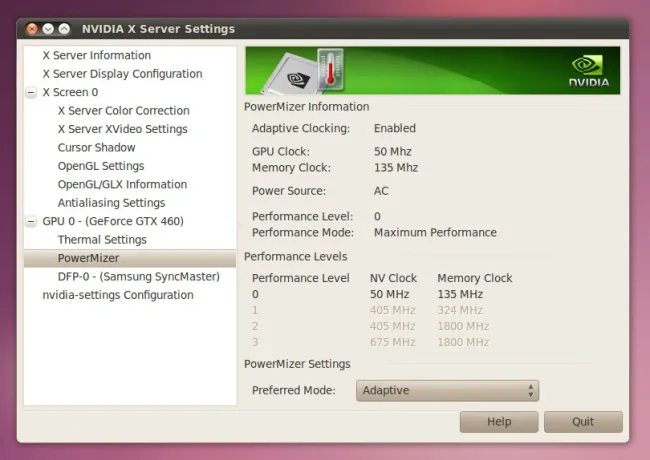Collapse the GPU 0 GeForce GTX 460 node
650x460 pixels.
point(31,221)
